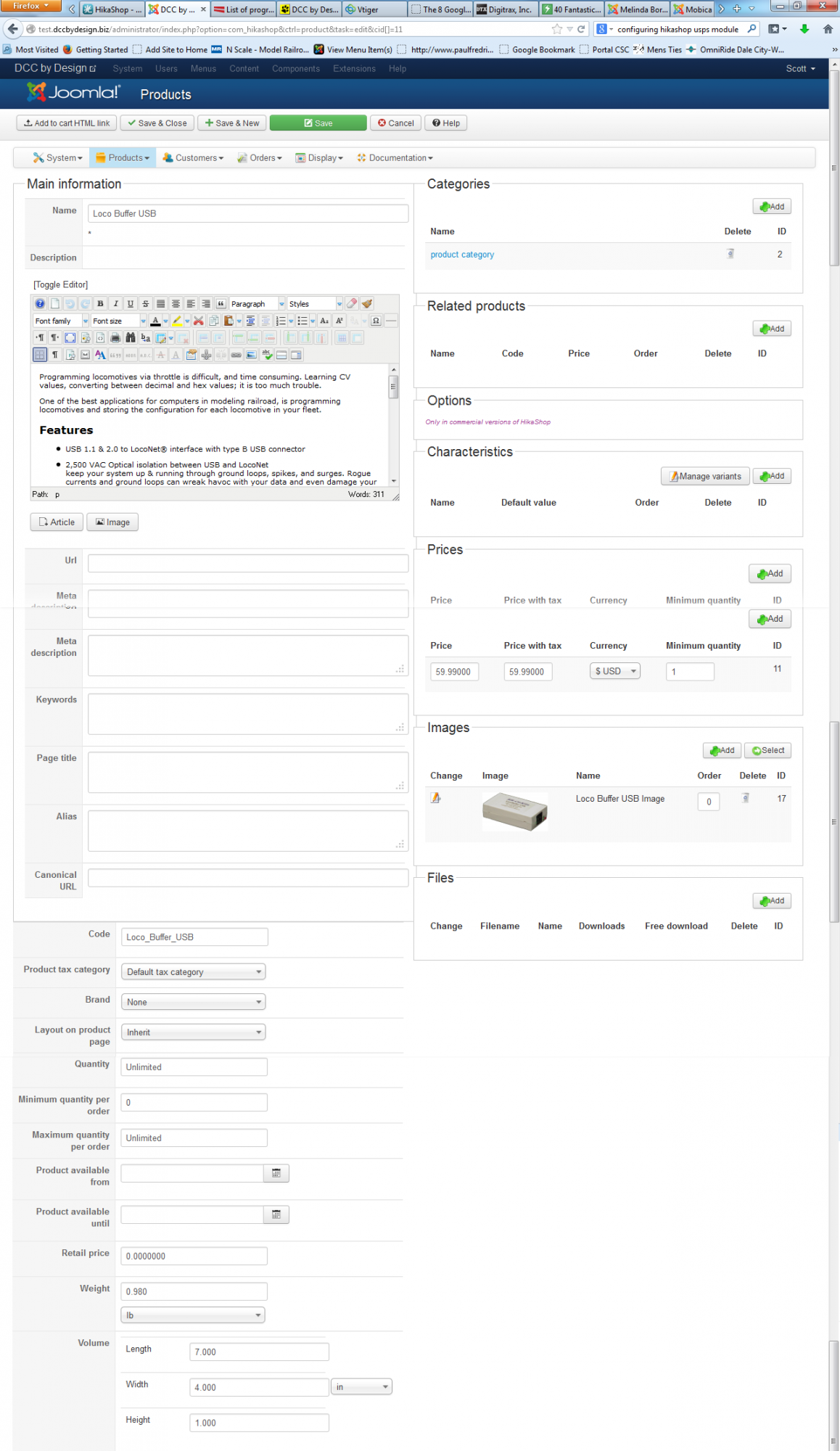Insert special character with omega icon
The image size is (840, 1451).
pos(376,321)
